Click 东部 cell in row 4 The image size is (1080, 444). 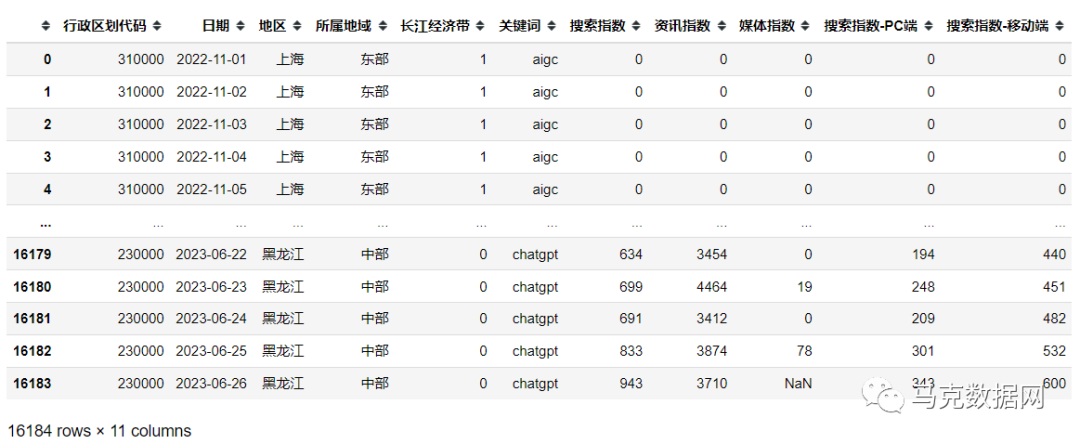375,189
